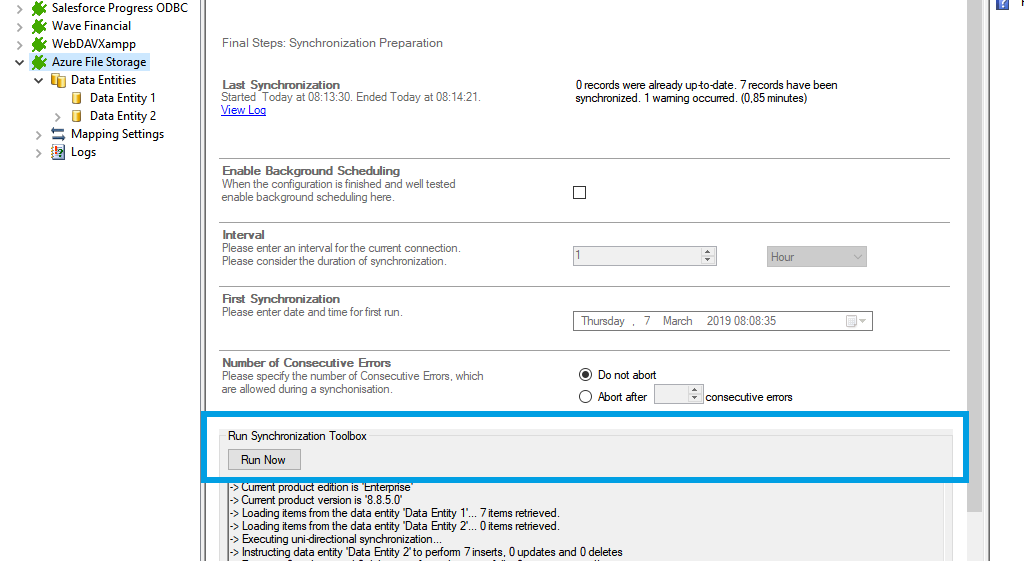This screenshot has width=1024, height=561.
Task: Collapse the Azure File Storage tree node
Action: (19, 62)
